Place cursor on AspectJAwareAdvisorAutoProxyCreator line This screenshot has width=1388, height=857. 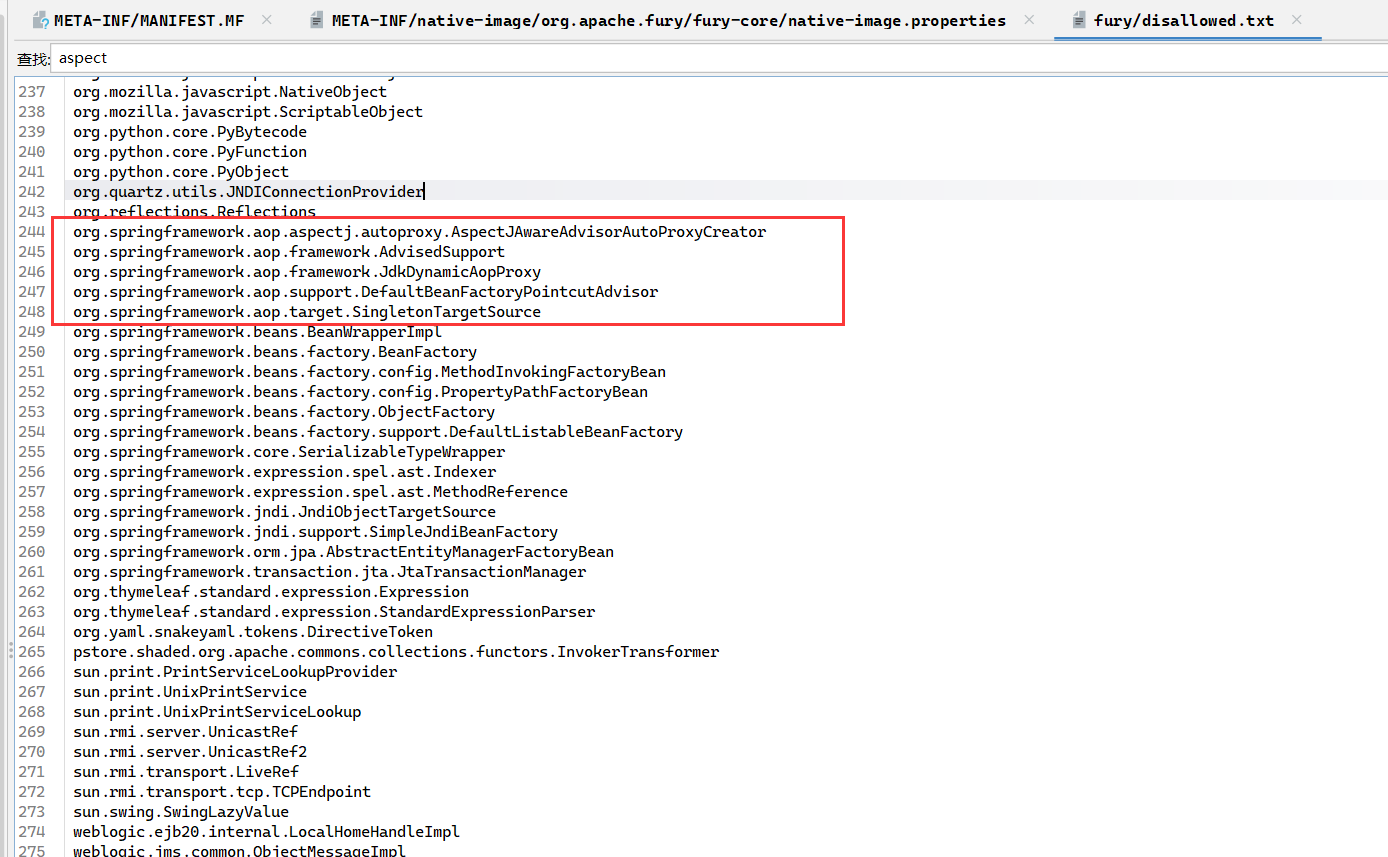[419, 232]
